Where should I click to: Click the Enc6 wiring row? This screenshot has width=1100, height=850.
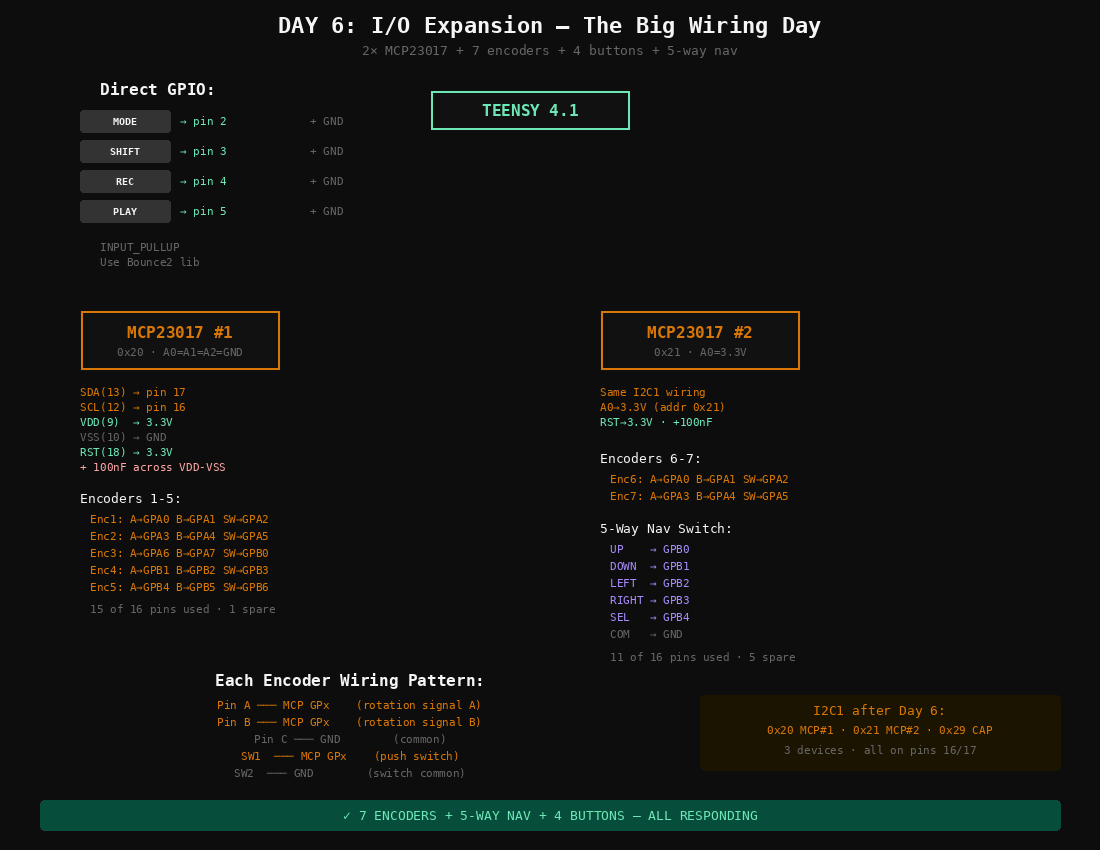click(x=699, y=480)
